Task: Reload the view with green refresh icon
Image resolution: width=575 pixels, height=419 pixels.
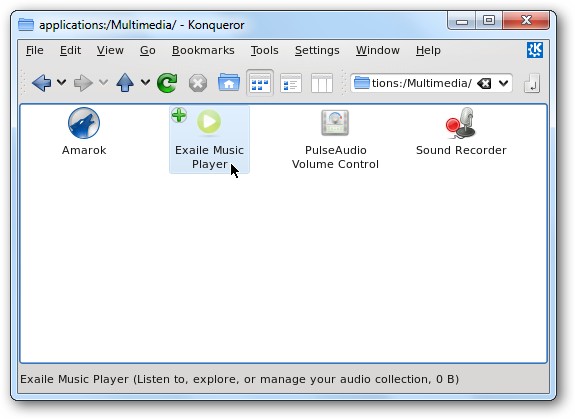Action: (x=167, y=83)
